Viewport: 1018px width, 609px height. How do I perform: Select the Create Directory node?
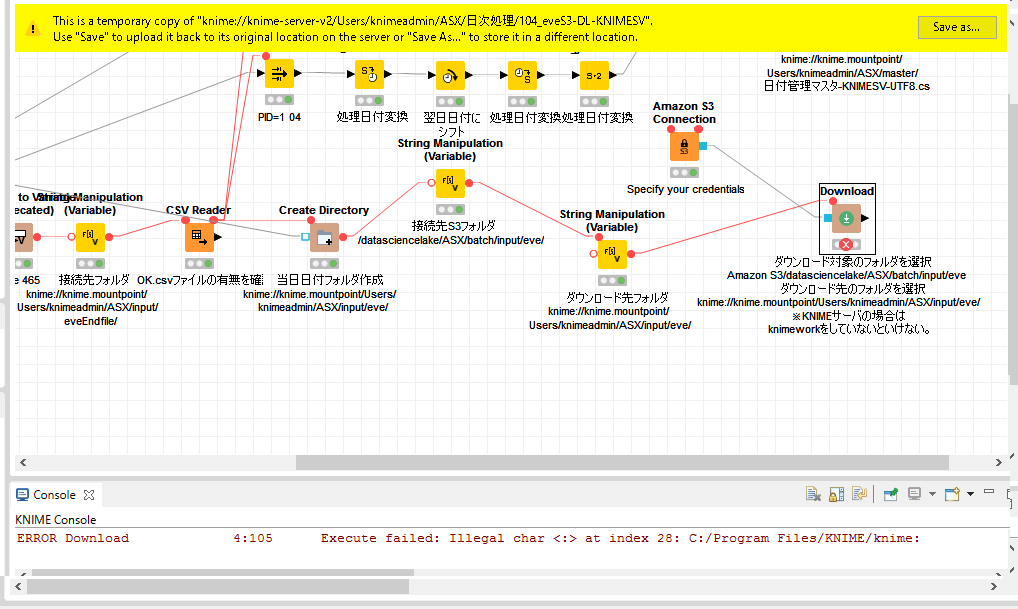pos(324,238)
